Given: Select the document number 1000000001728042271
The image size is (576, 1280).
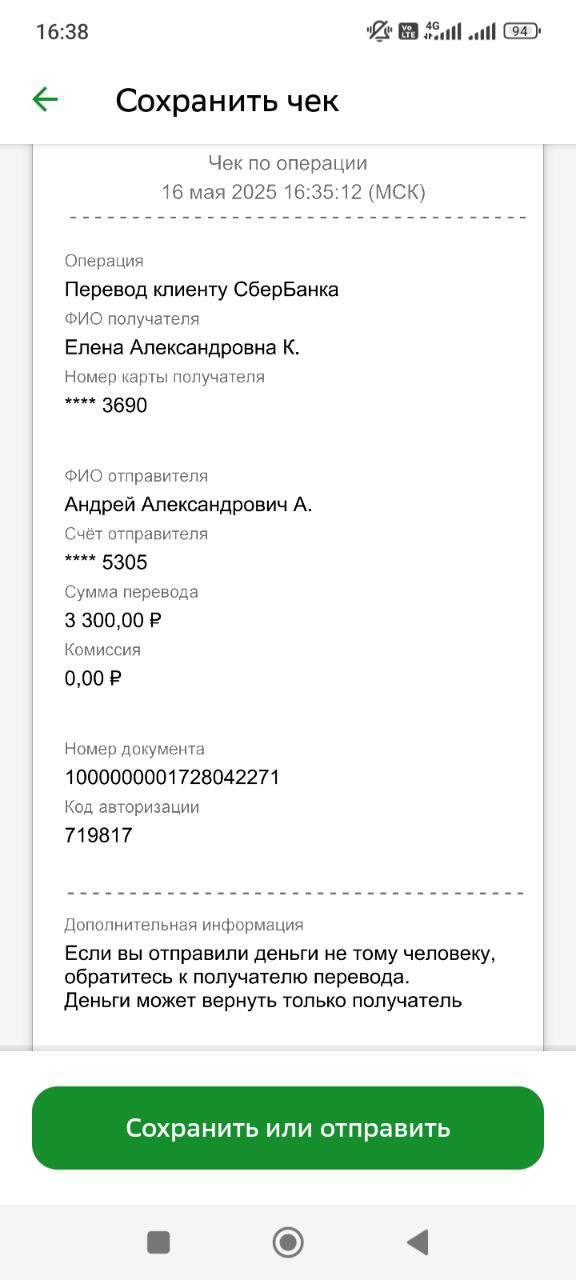Looking at the screenshot, I should [172, 777].
